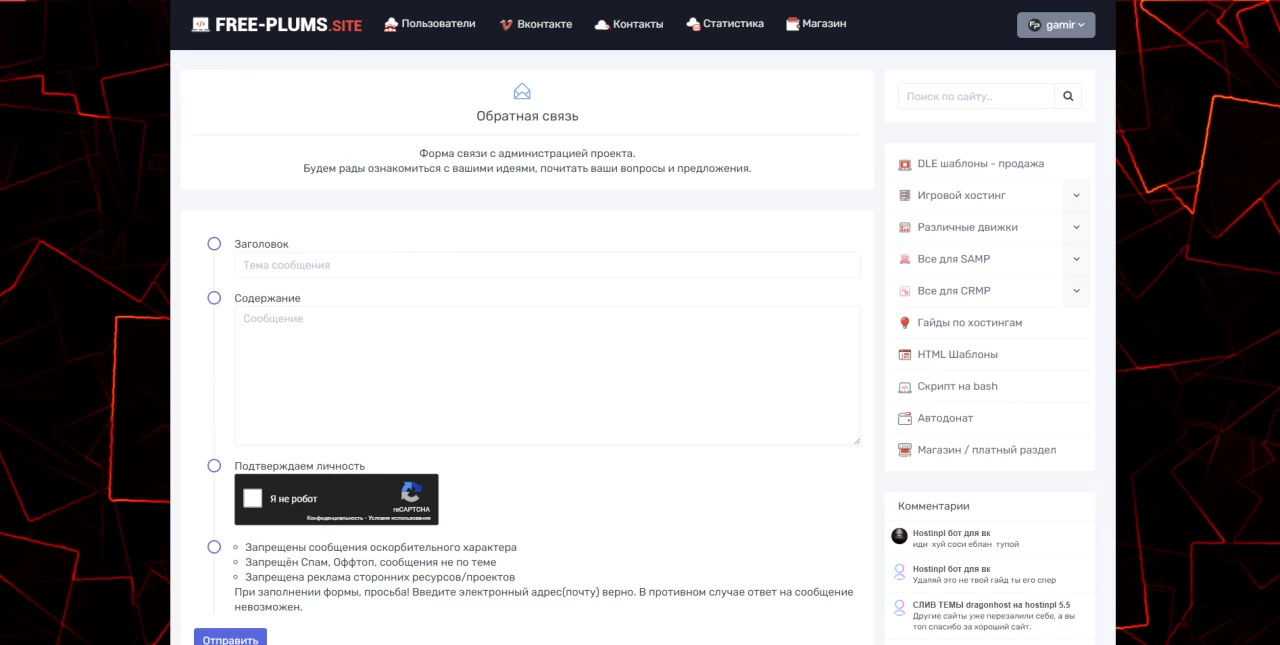Click the DLE шаблоны sidebar icon
Viewport: 1280px width, 645px height.
pos(905,164)
